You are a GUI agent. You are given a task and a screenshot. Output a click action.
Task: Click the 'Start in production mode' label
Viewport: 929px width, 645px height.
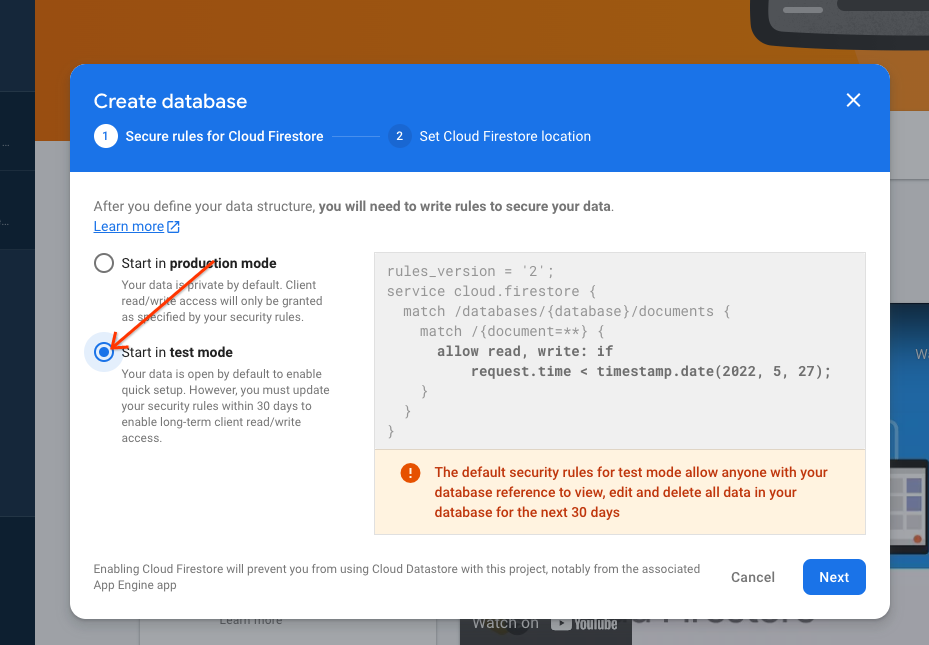[x=199, y=263]
